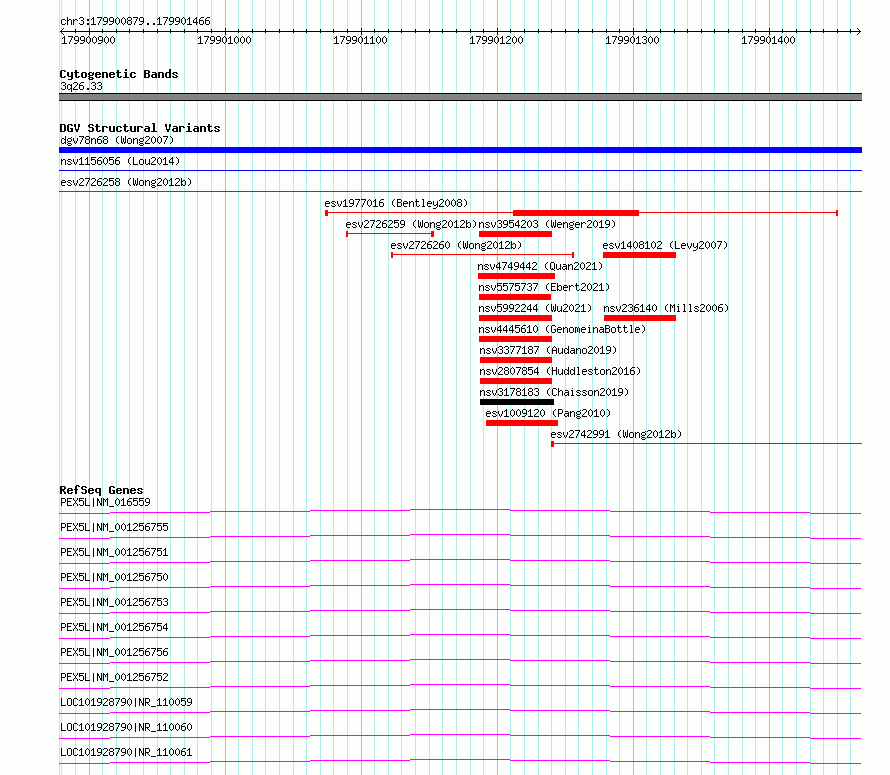Click the esv2726260 thin red feature line

tap(482, 255)
